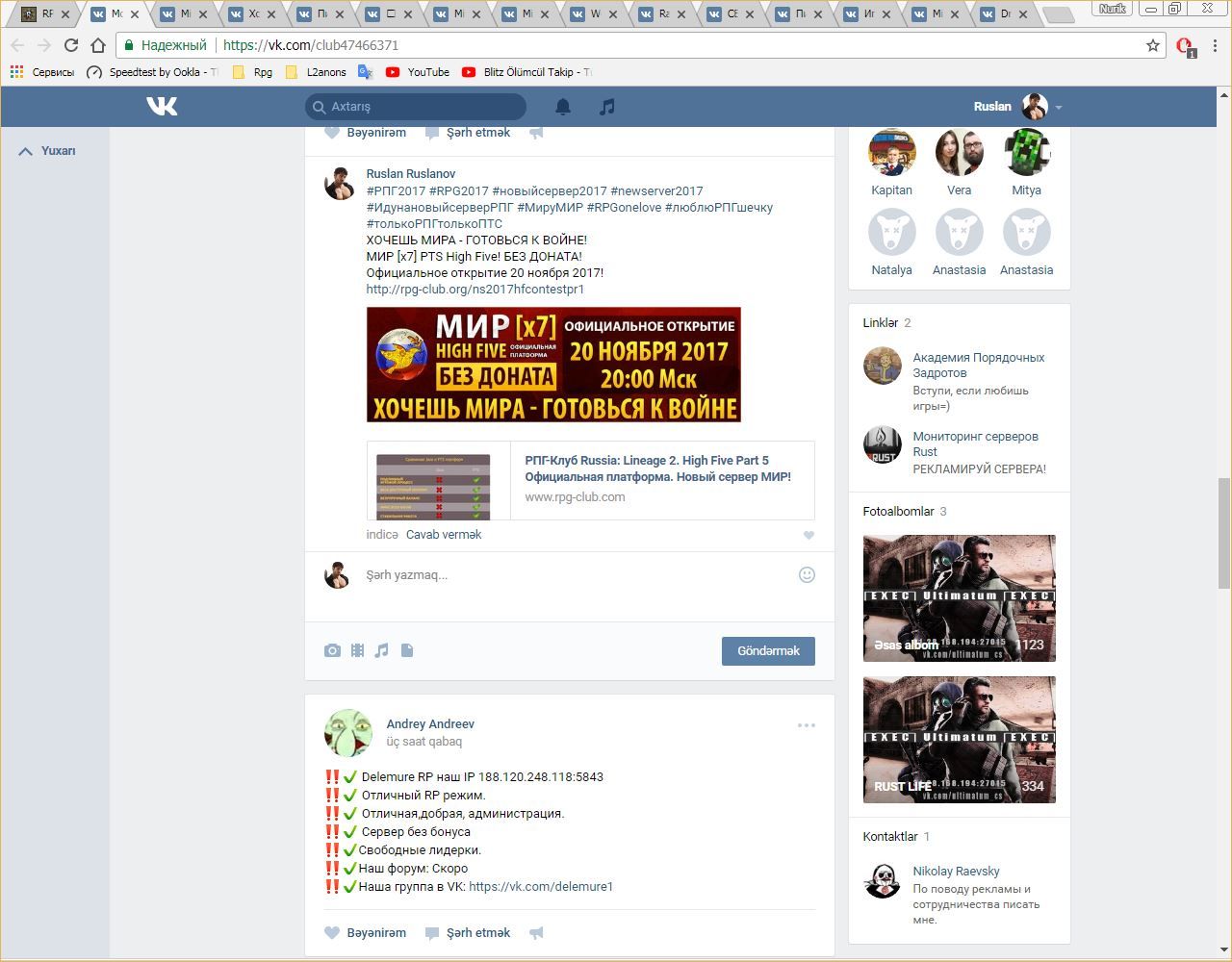This screenshot has width=1232, height=962.
Task: Open the Chrome three-dot menu
Action: point(1216,45)
